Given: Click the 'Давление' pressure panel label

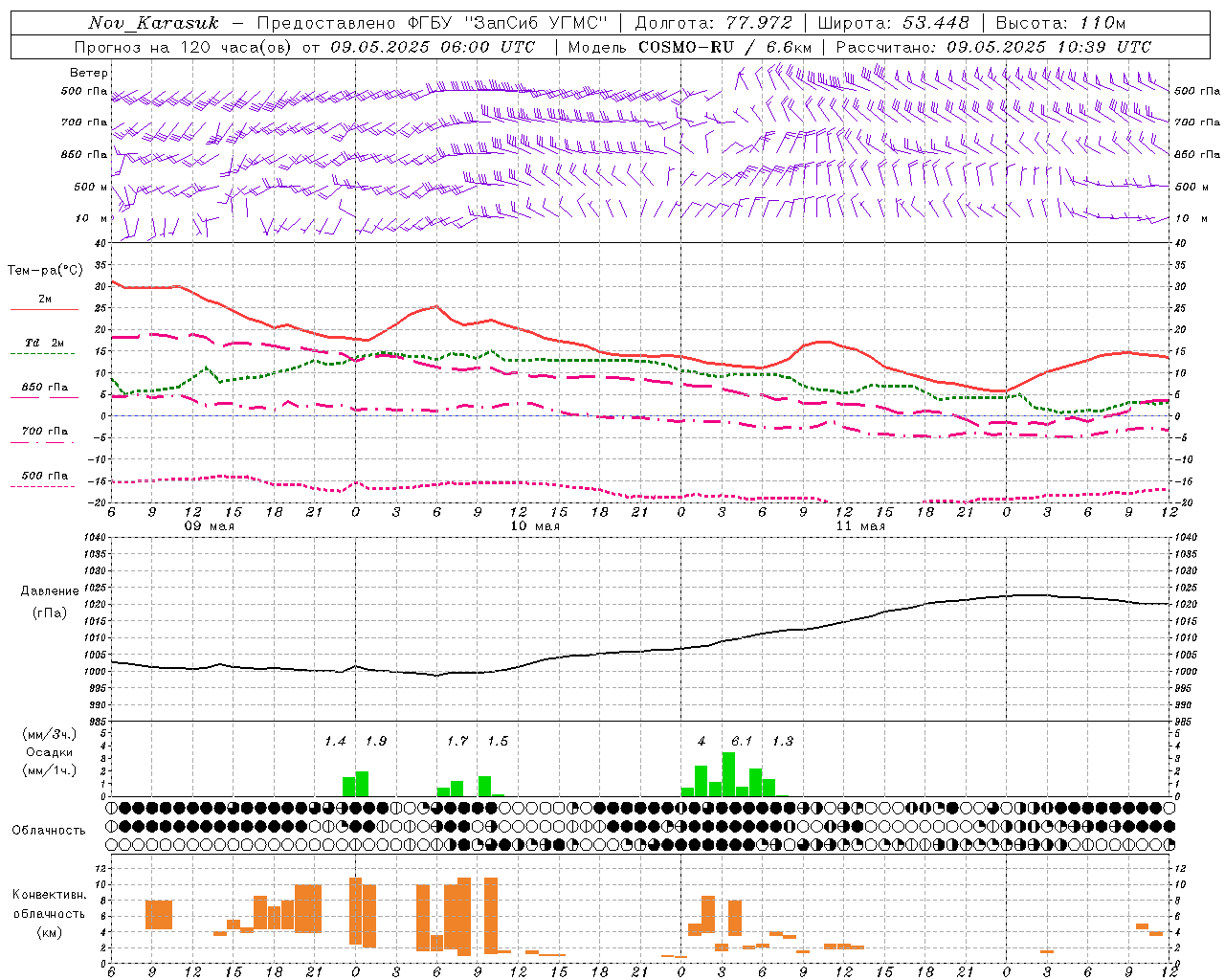Looking at the screenshot, I should click(x=50, y=591).
